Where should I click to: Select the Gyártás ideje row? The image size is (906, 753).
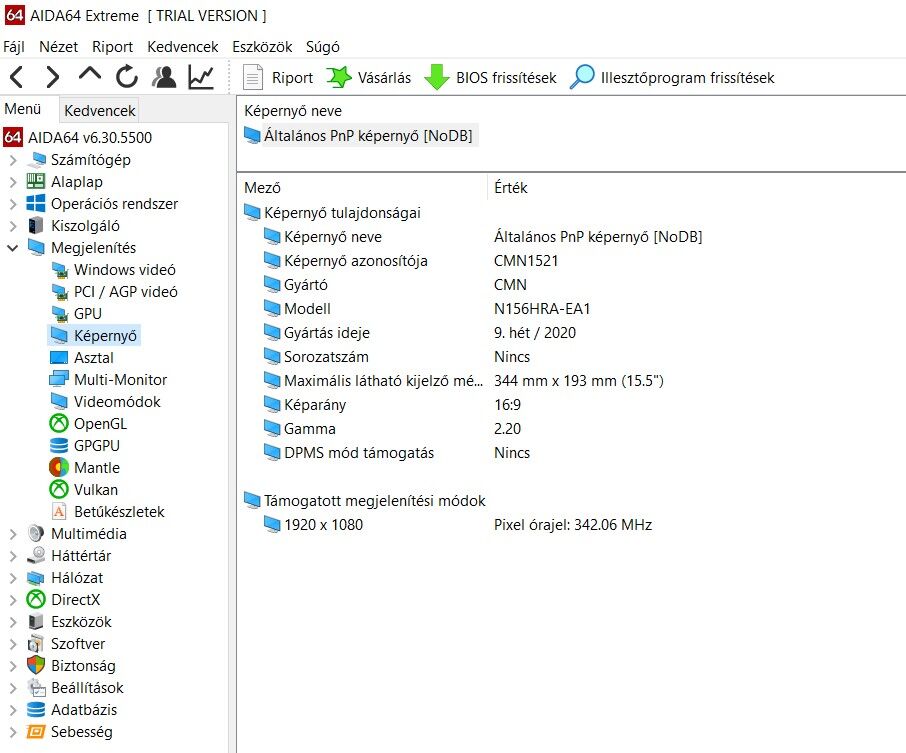[420, 333]
